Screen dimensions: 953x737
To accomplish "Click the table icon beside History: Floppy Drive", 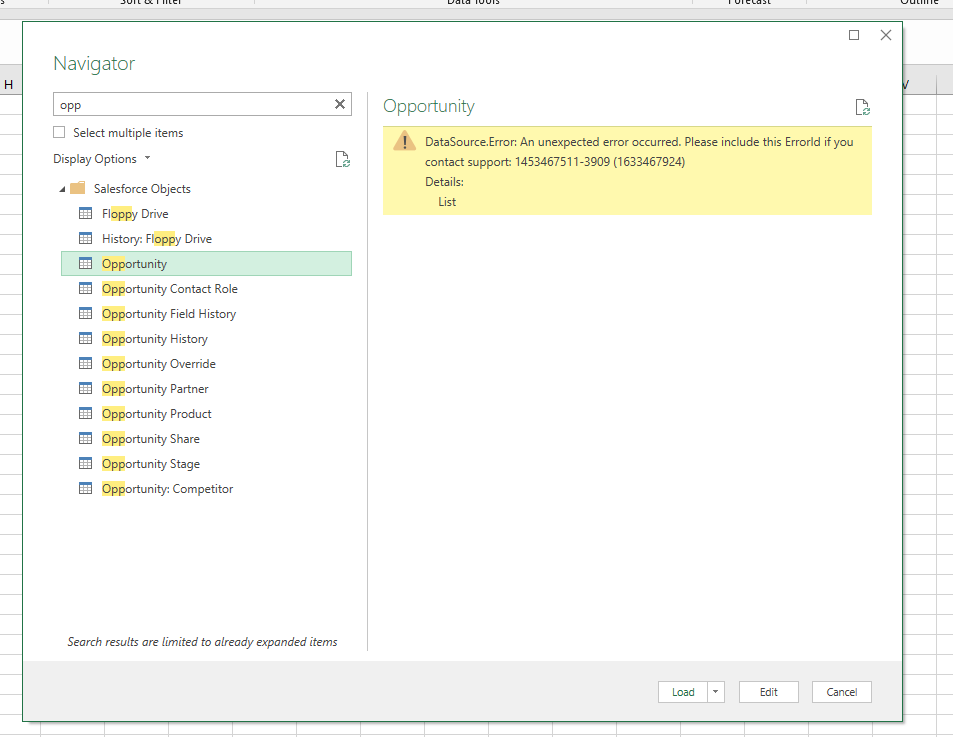I will click(86, 238).
